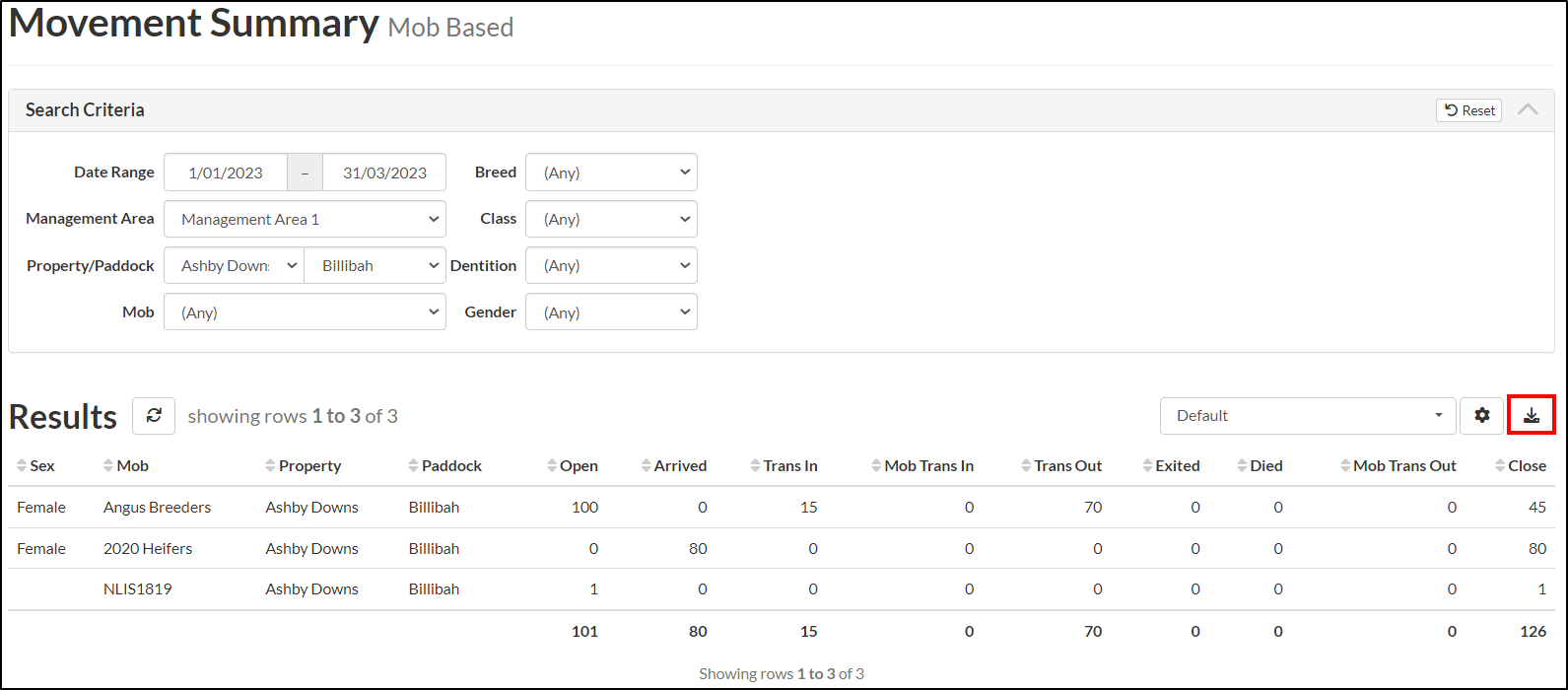This screenshot has height=690, width=1568.
Task: Click the download results icon
Action: pos(1532,415)
